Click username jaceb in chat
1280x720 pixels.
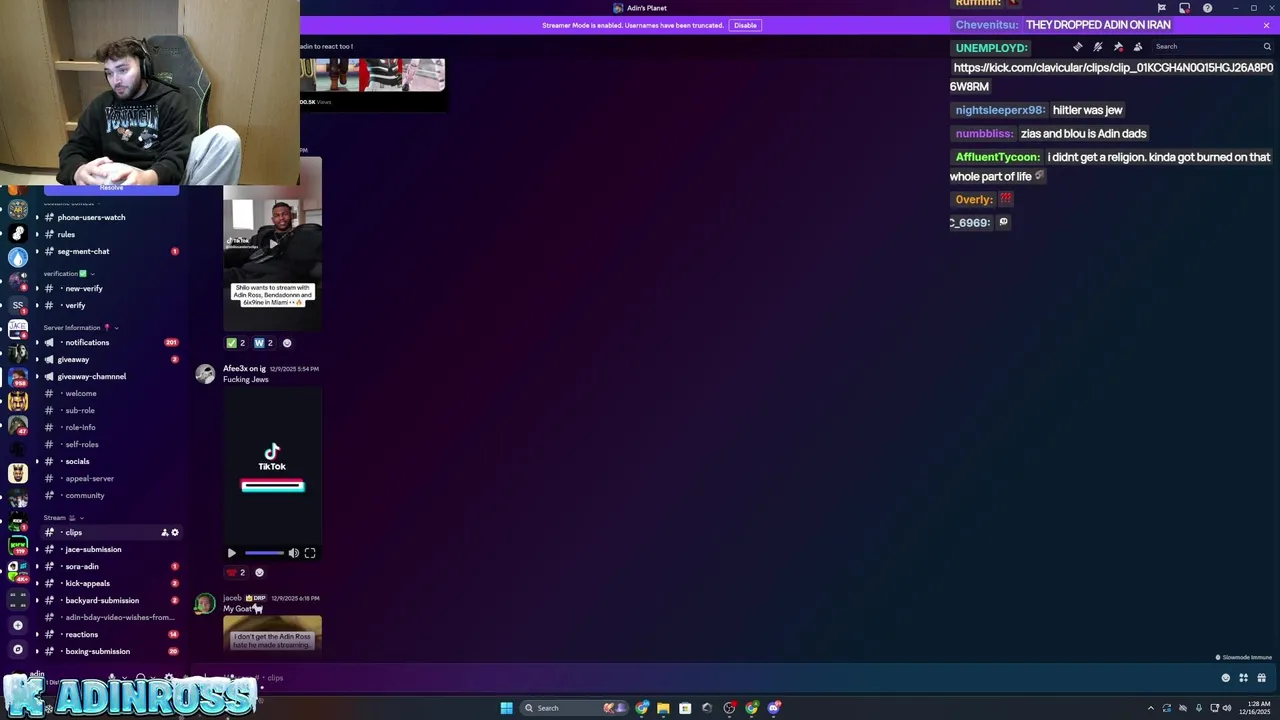(x=232, y=598)
